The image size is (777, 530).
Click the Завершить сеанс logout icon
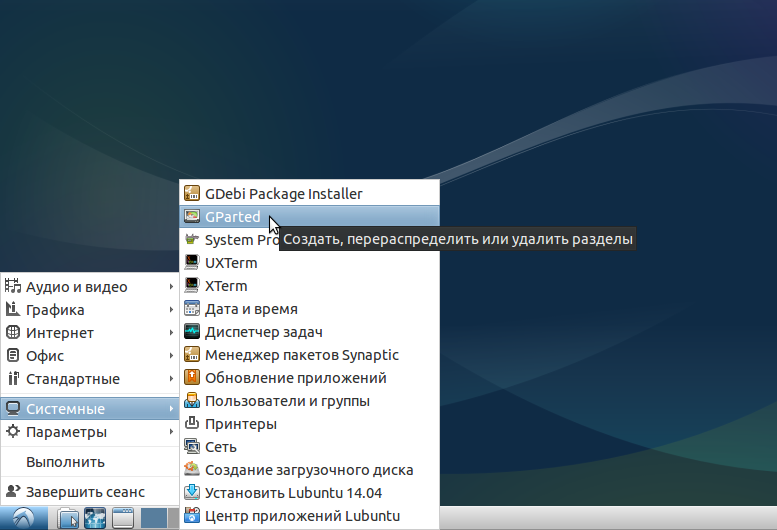(x=13, y=492)
